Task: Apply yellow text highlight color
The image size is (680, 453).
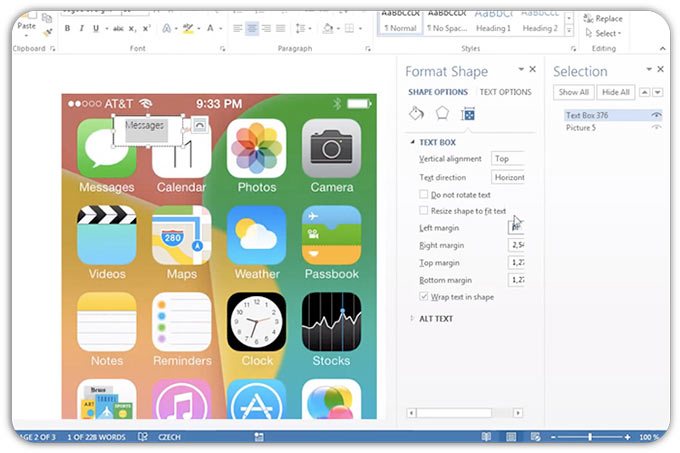Action: coord(188,29)
